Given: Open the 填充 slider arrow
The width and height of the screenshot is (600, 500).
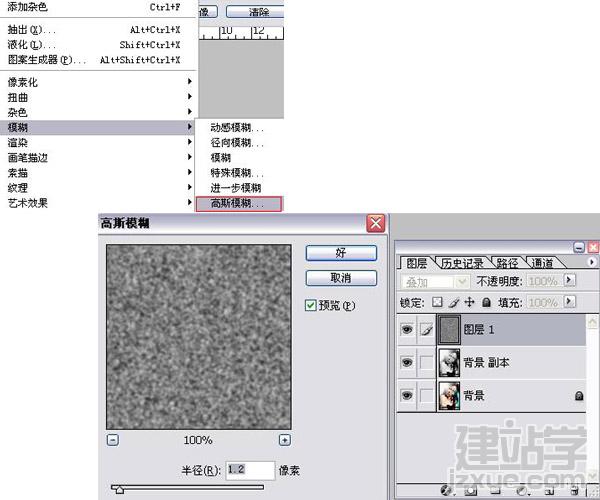Looking at the screenshot, I should 569,302.
